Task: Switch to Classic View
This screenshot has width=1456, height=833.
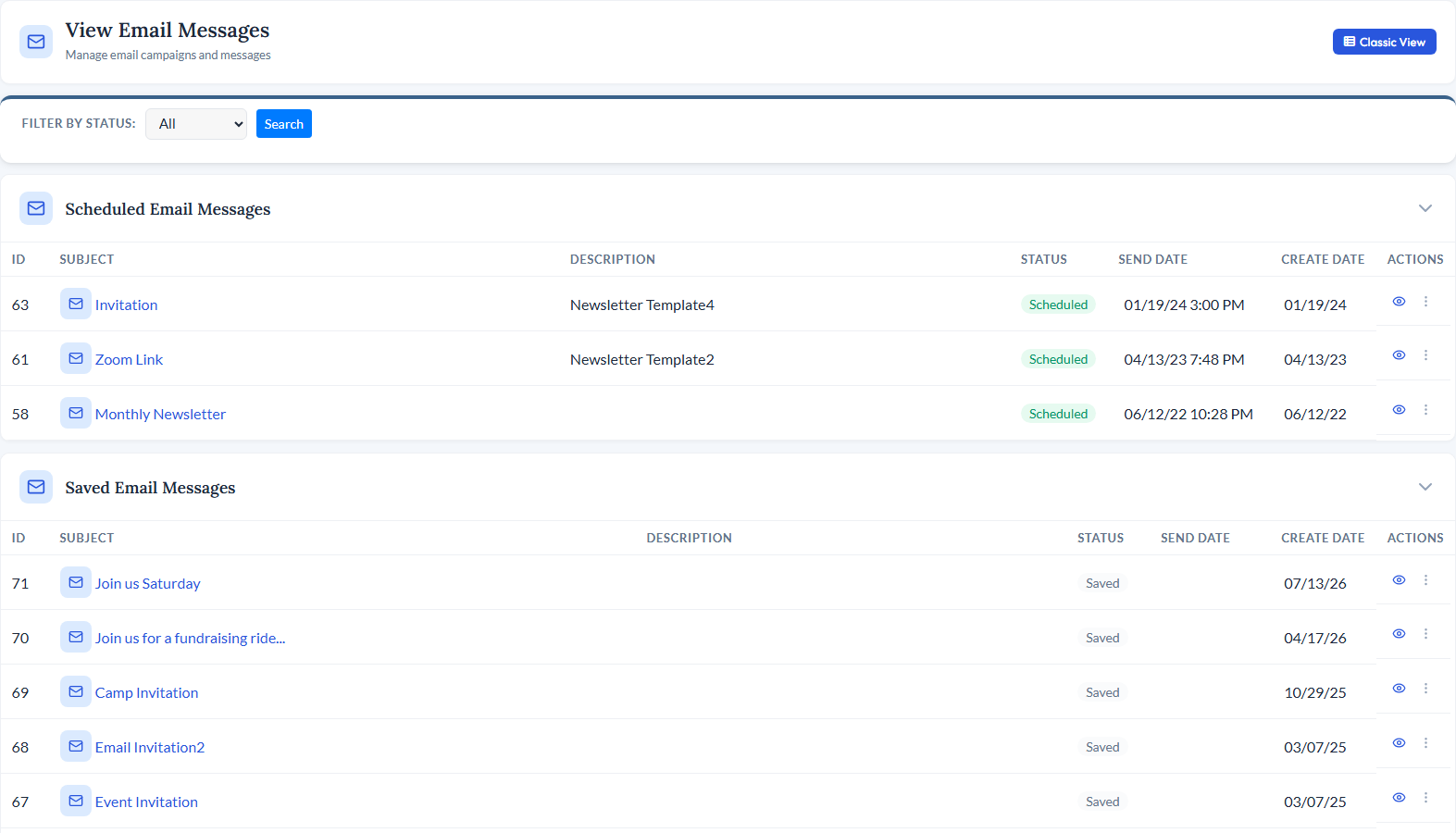Action: [1385, 42]
